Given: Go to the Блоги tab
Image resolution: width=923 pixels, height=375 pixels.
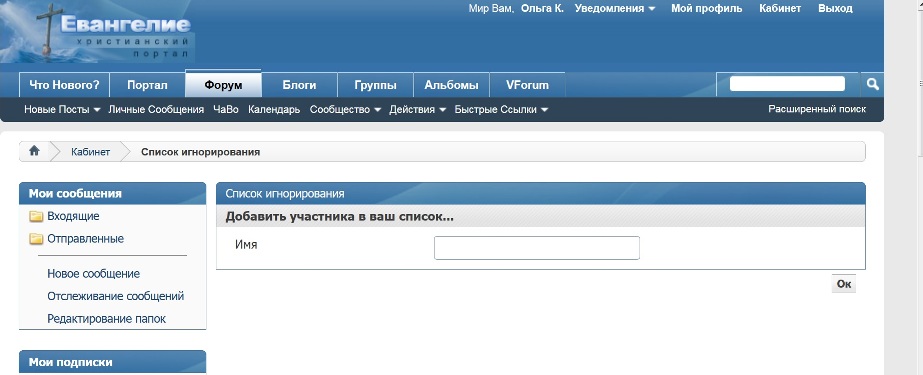Looking at the screenshot, I should coord(300,85).
